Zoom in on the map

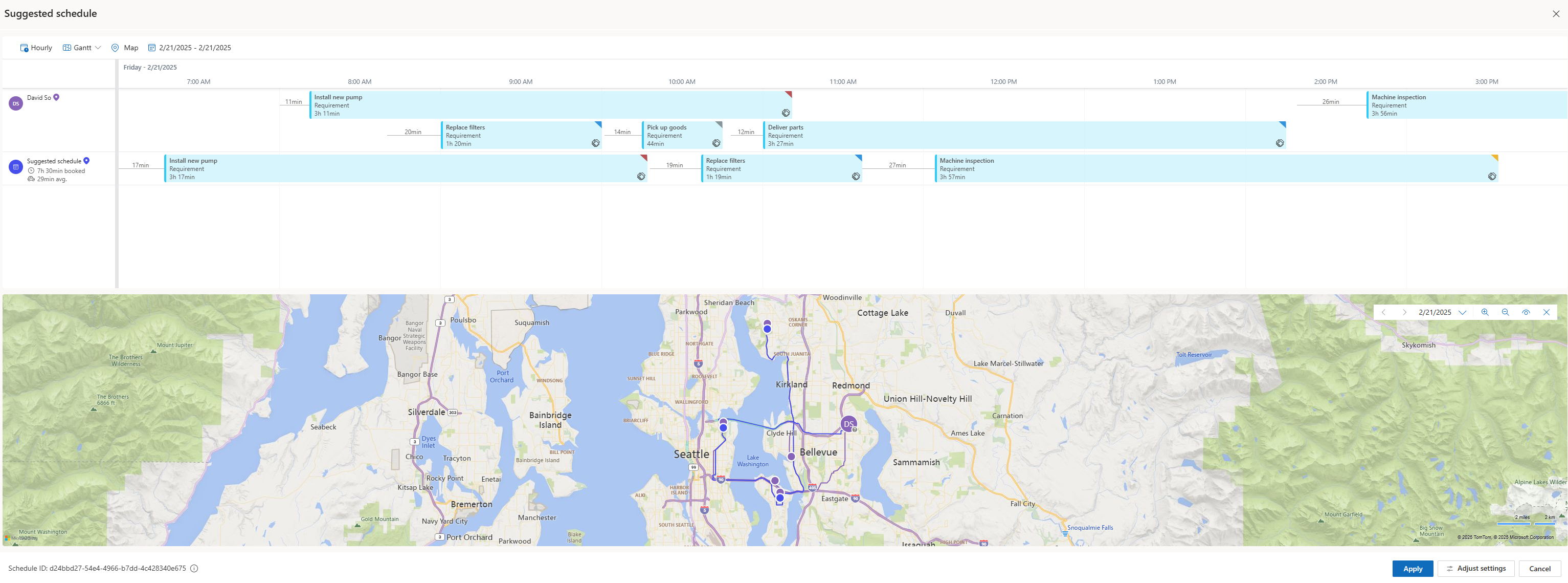1485,312
